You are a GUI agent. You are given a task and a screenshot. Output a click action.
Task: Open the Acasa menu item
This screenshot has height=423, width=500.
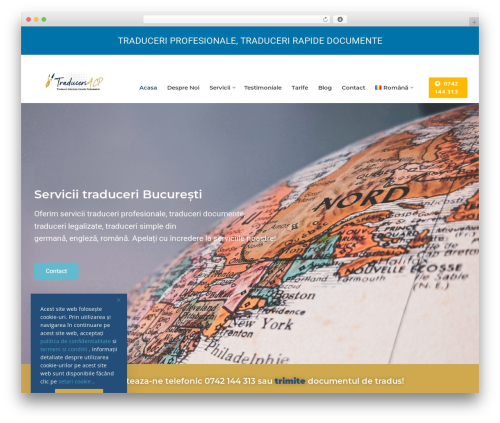[148, 88]
